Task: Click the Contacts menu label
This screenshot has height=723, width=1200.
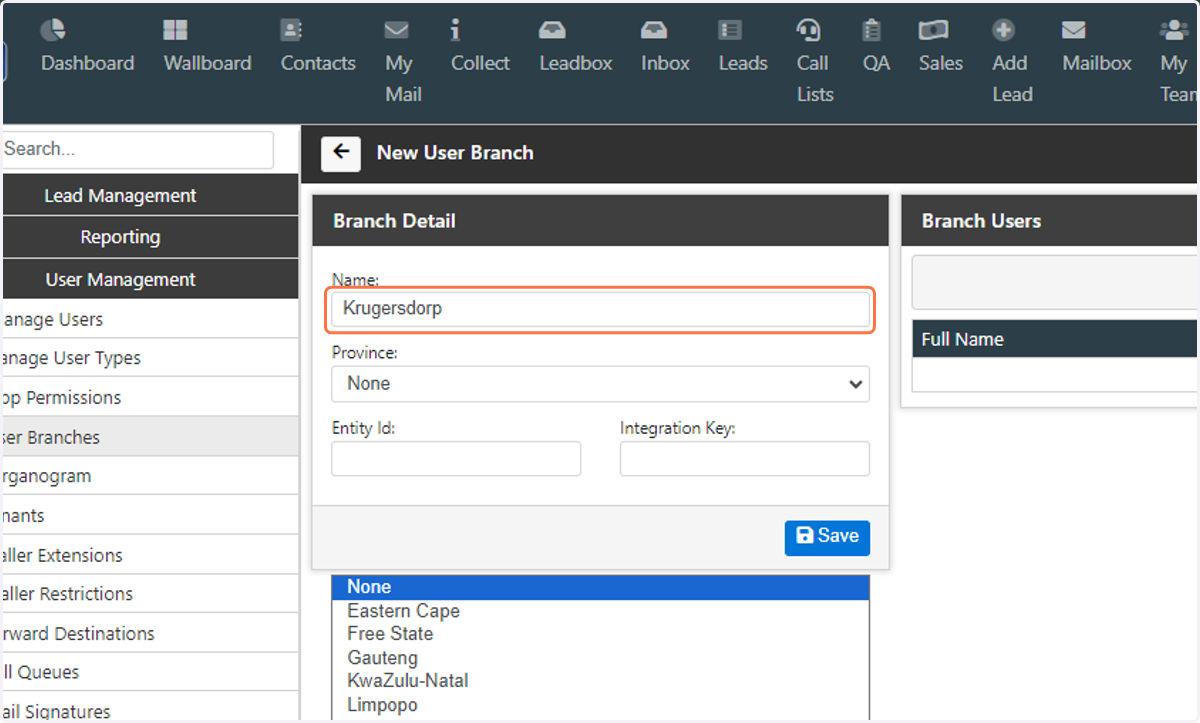Action: coord(318,63)
